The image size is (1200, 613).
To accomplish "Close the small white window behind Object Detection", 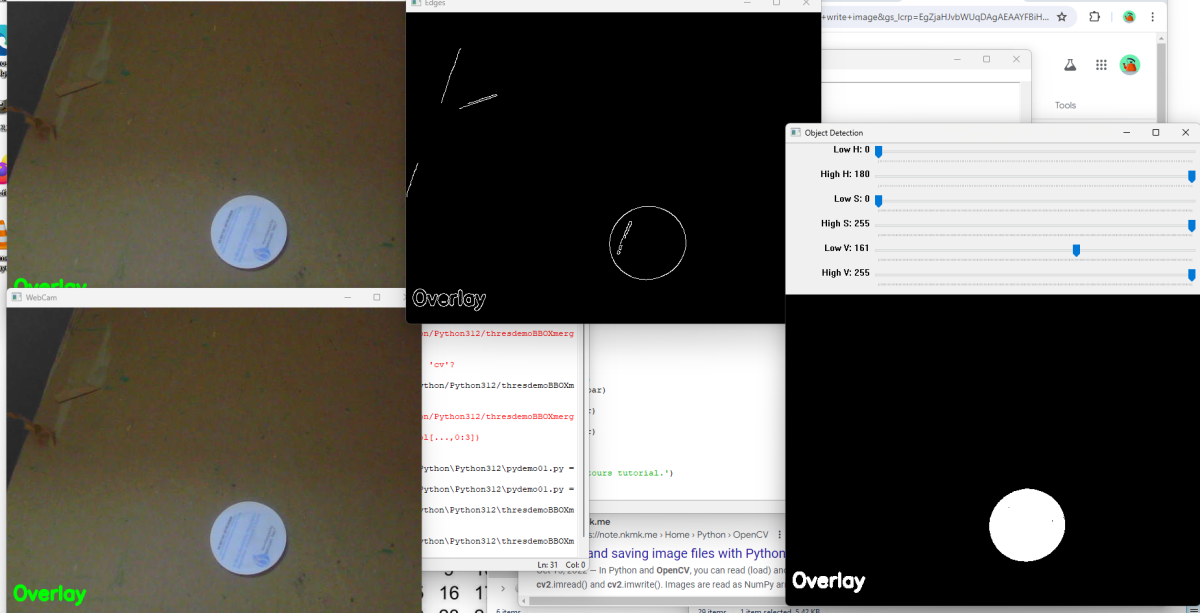I will [x=1016, y=60].
